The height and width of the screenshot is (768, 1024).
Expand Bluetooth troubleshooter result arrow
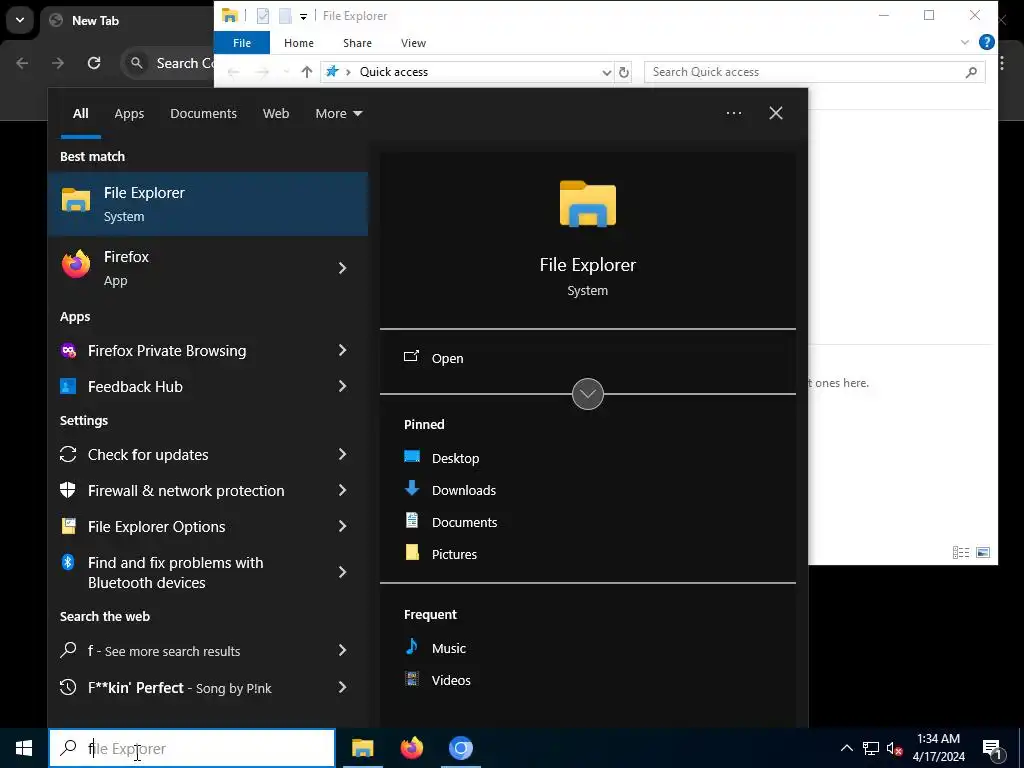pyautogui.click(x=342, y=572)
